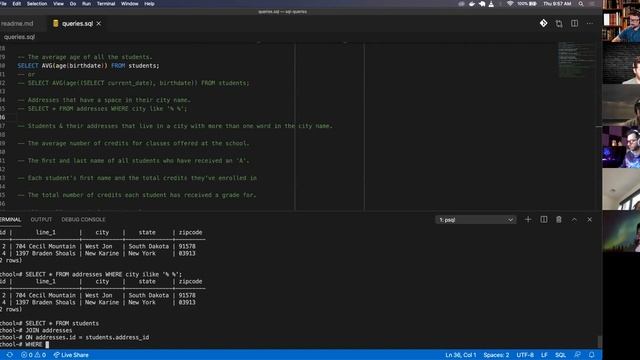Maximize panel with the up chevron
Screen dimensions: 640x360
tap(574, 220)
